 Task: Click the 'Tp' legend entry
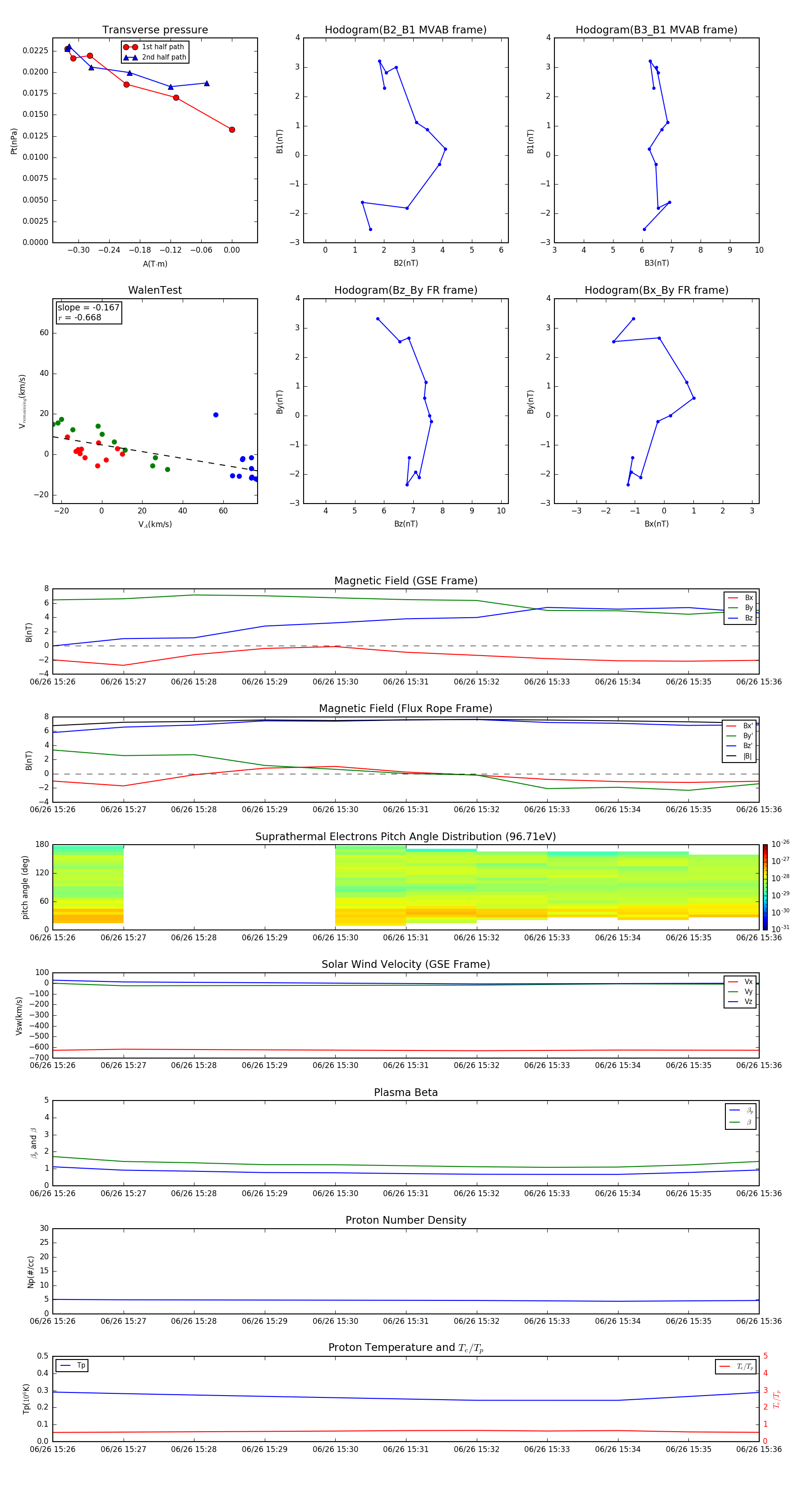click(72, 1365)
